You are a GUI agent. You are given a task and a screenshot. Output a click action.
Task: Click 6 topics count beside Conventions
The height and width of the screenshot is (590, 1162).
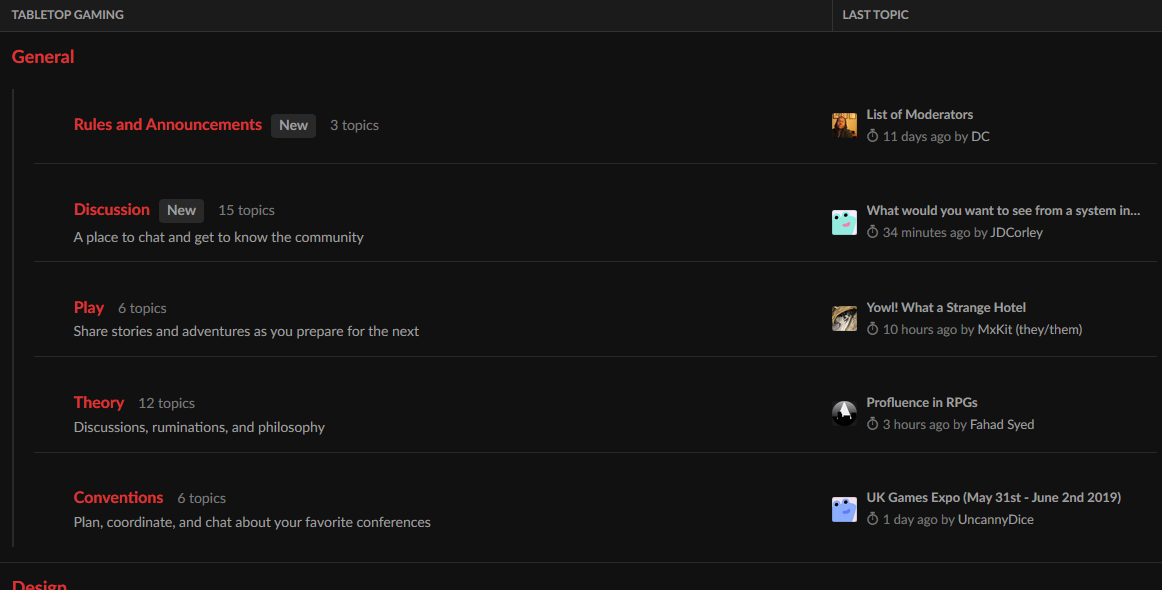[202, 498]
